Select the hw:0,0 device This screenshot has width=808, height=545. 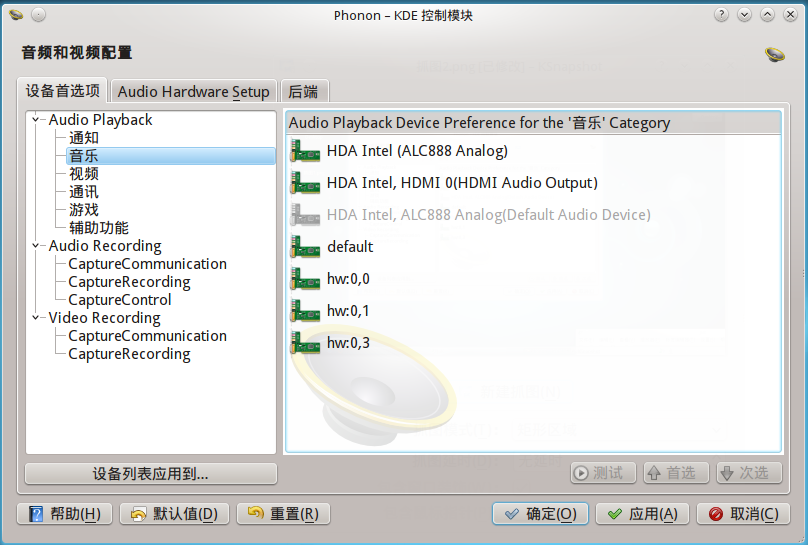(x=348, y=279)
